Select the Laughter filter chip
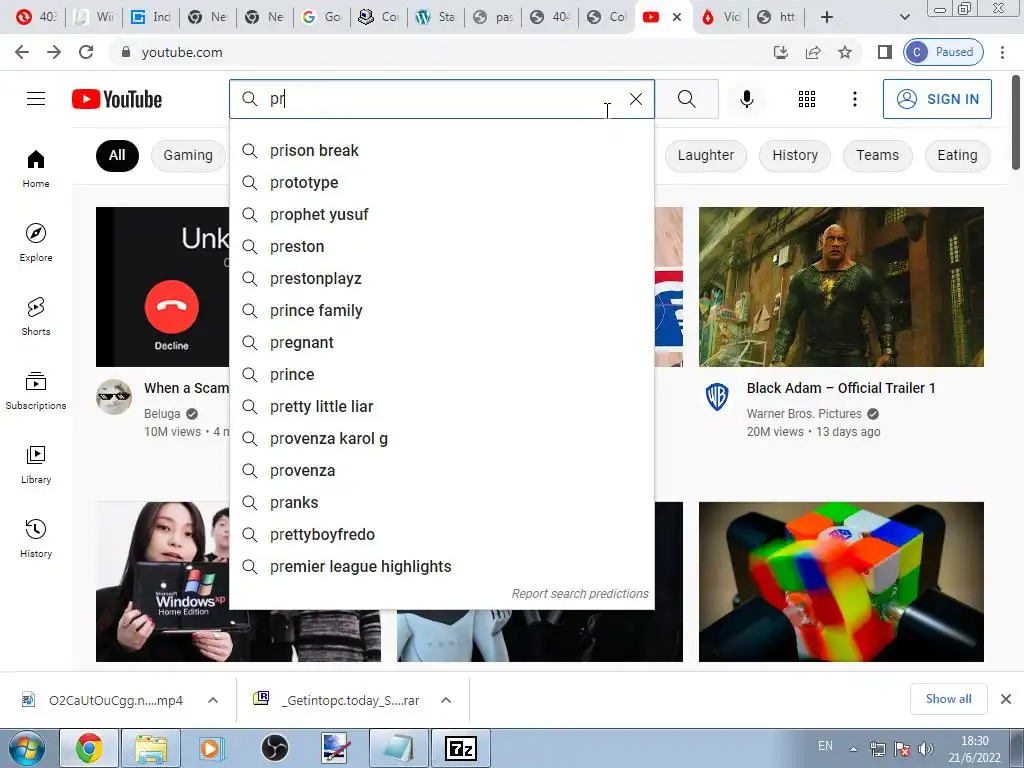 (x=706, y=155)
